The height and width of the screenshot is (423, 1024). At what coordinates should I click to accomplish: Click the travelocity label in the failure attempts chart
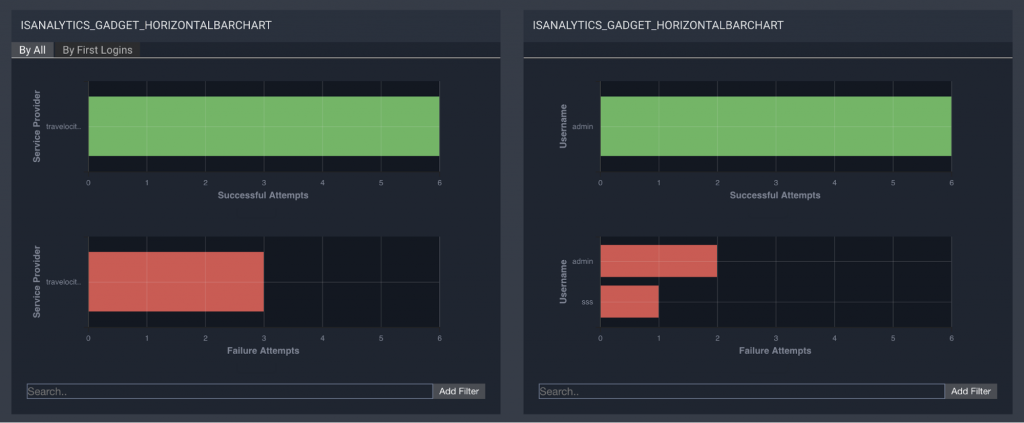tap(64, 282)
